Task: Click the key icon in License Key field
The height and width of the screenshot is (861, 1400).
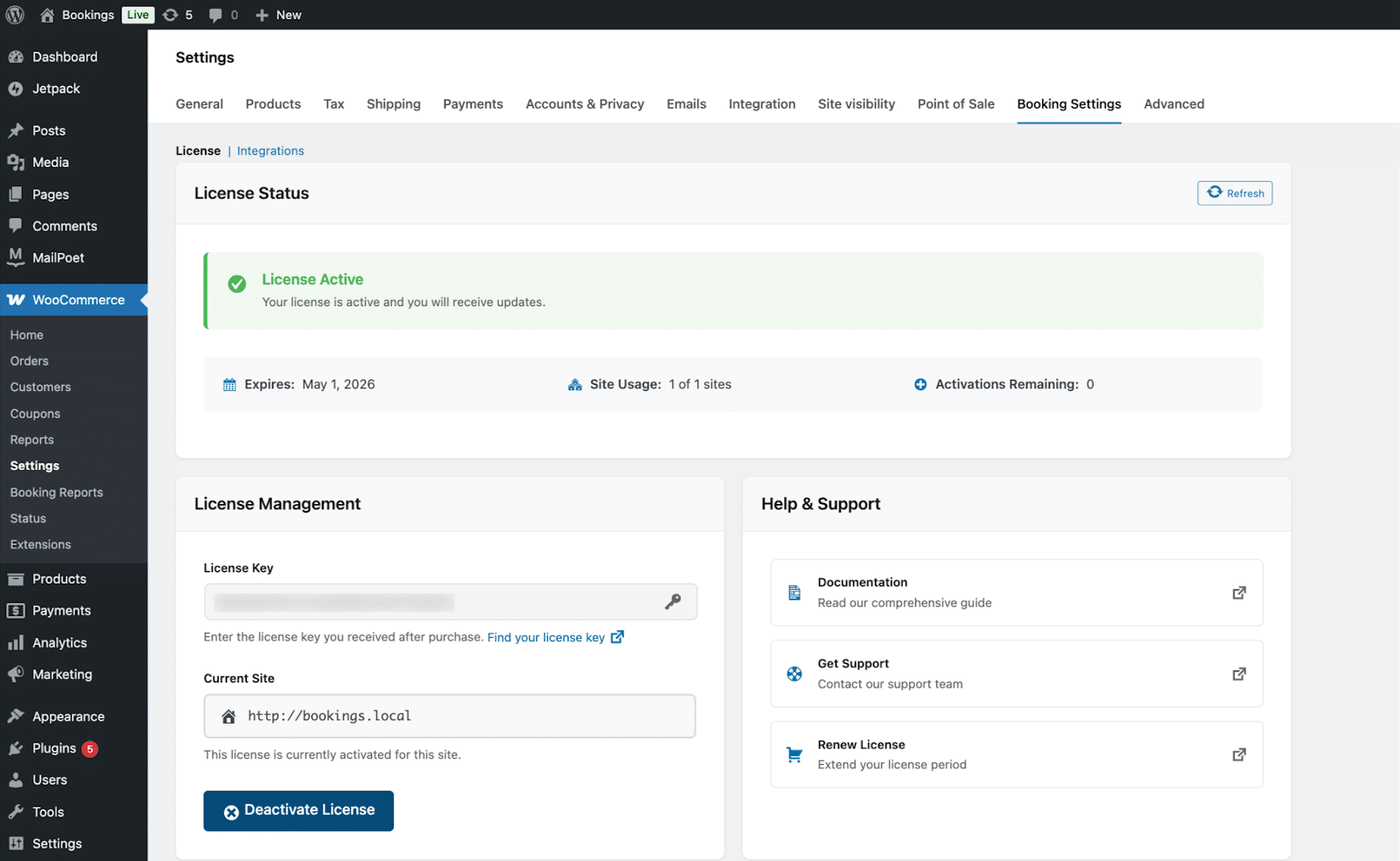Action: (673, 602)
